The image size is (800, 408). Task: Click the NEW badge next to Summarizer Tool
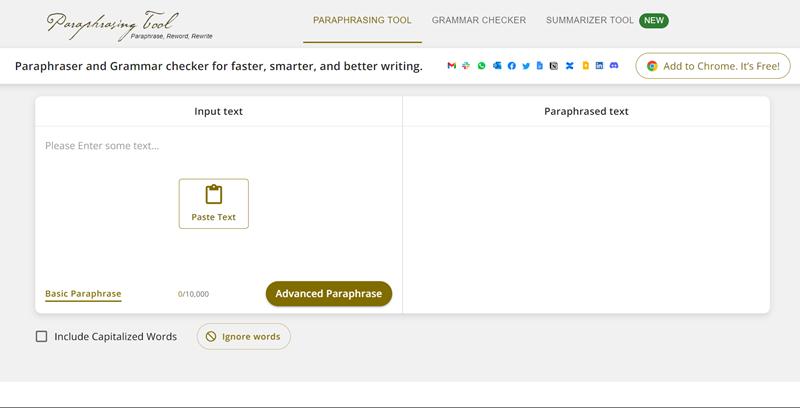click(654, 20)
